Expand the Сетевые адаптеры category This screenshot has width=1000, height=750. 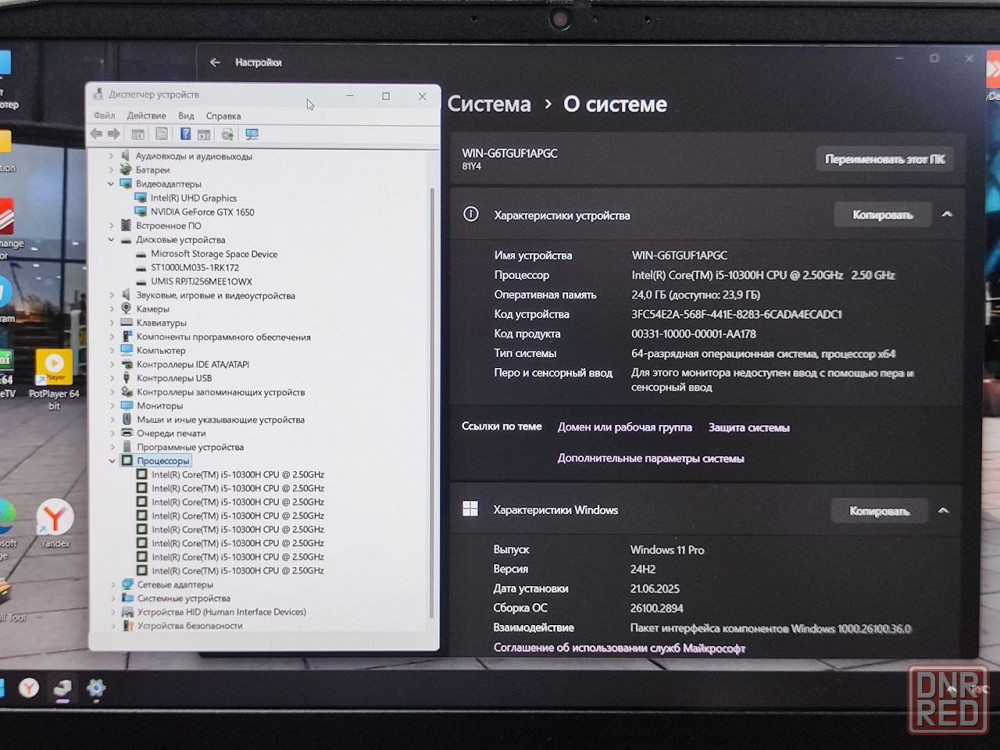pos(113,584)
